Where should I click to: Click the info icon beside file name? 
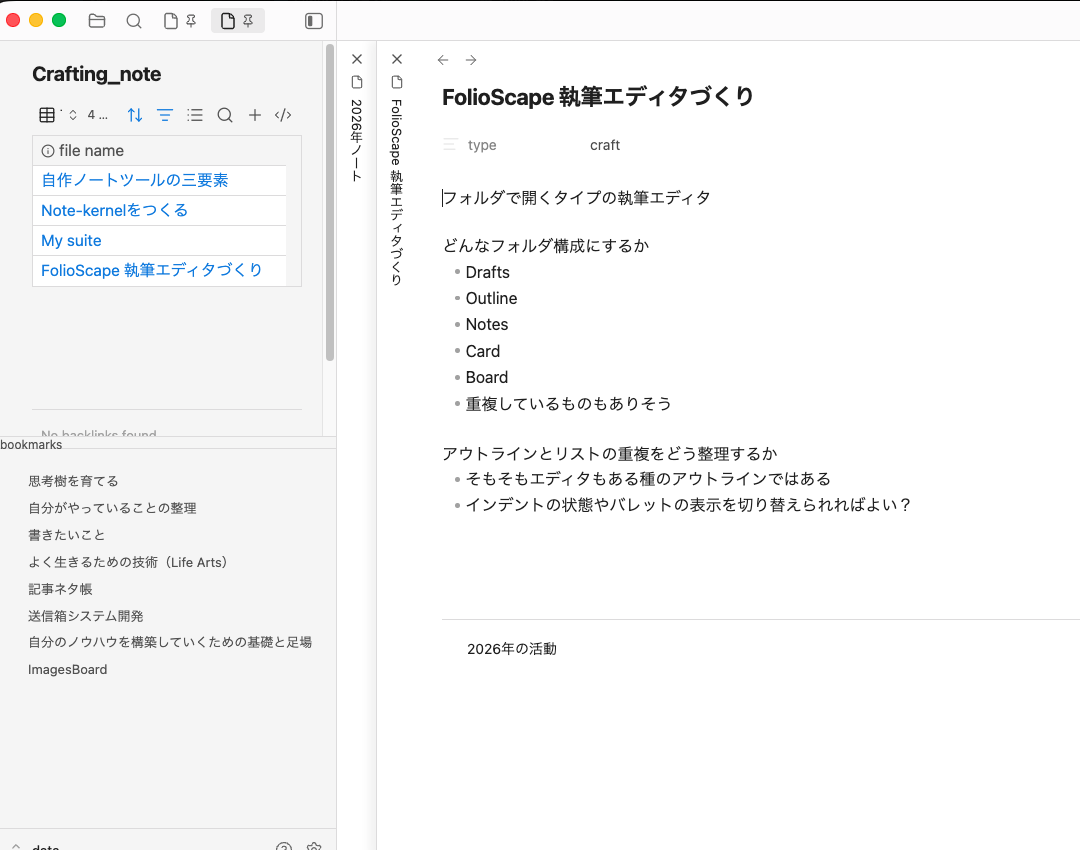pos(48,151)
